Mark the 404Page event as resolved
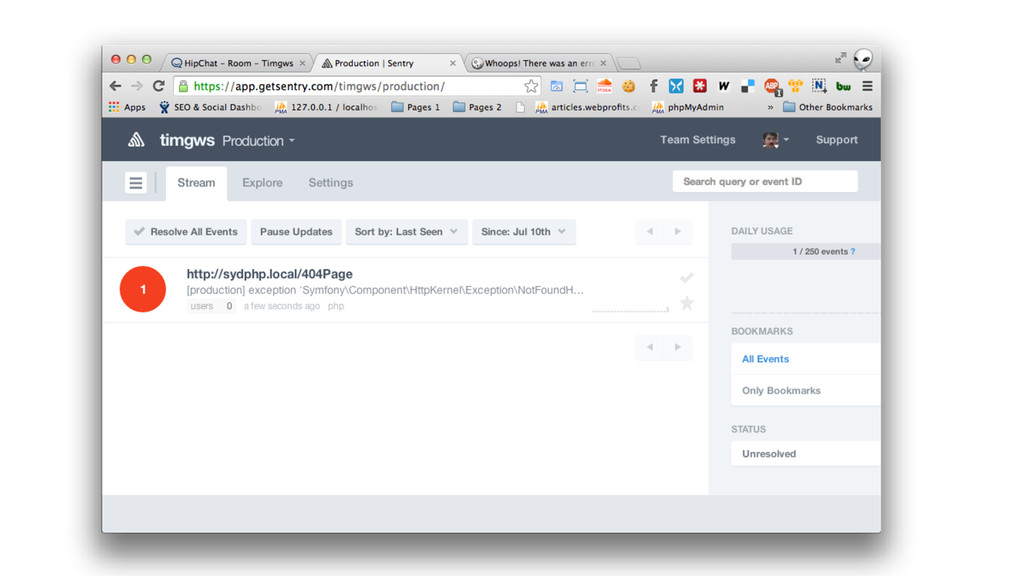1024x576 pixels. click(686, 278)
